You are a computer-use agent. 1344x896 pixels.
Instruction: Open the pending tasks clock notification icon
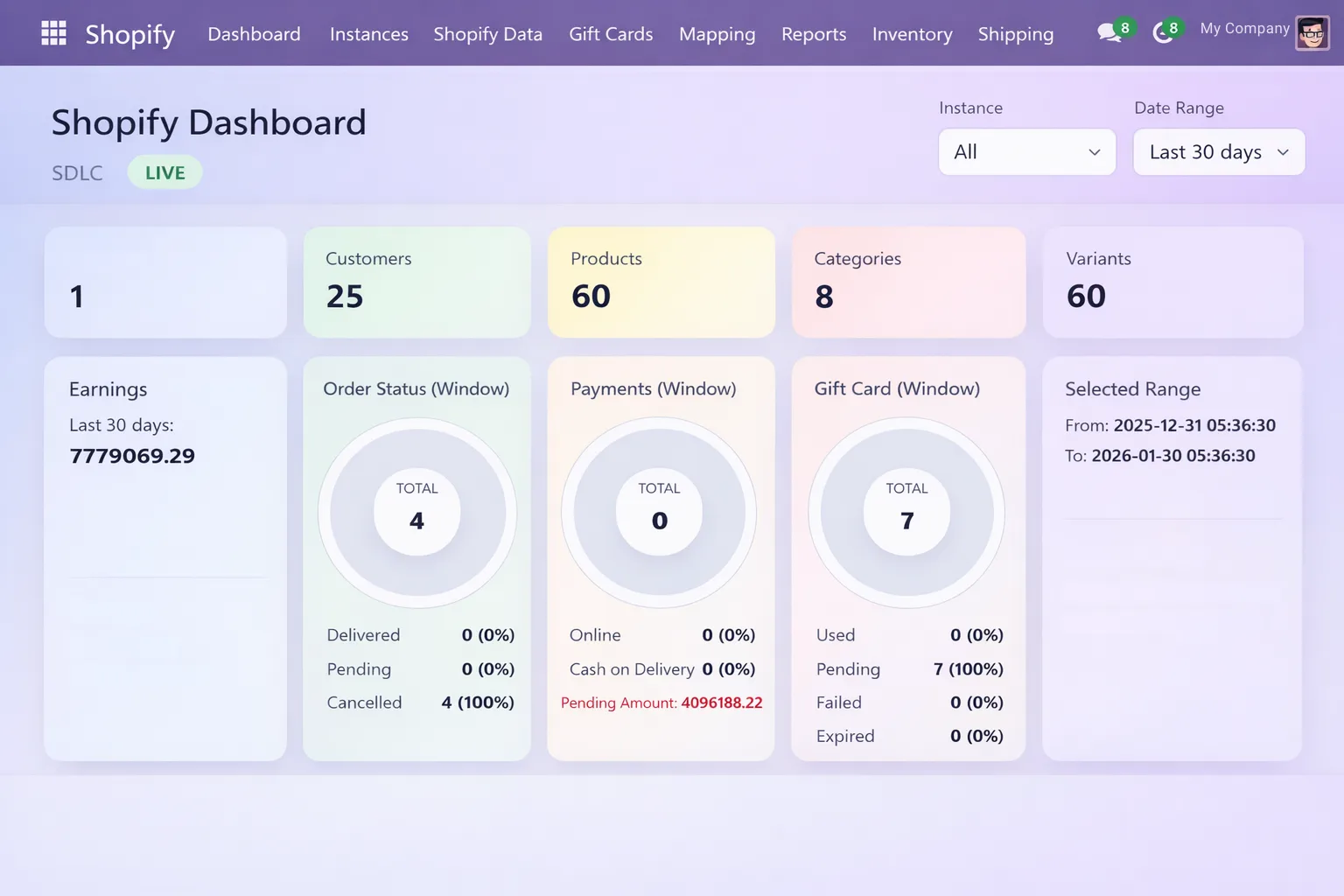[x=1163, y=31]
